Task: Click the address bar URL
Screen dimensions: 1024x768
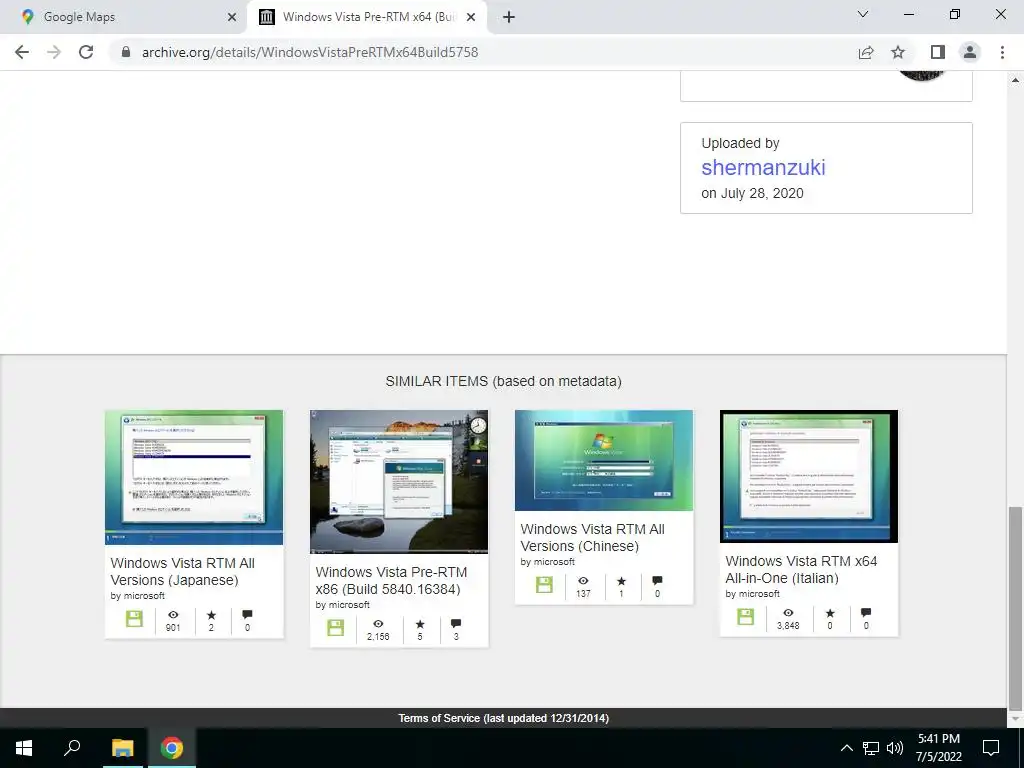Action: 310,52
